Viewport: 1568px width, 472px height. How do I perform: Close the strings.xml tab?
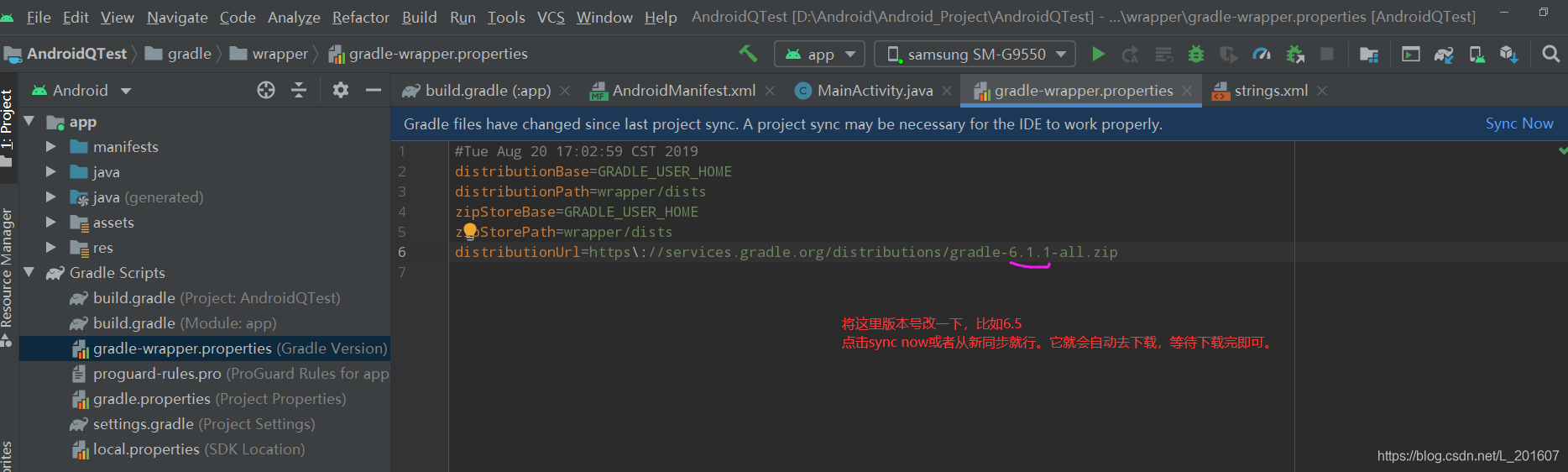[1322, 91]
